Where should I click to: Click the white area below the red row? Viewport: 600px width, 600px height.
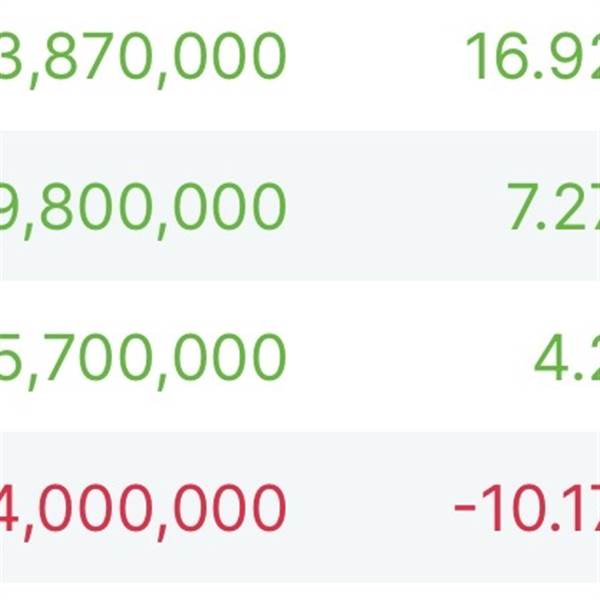pyautogui.click(x=300, y=591)
